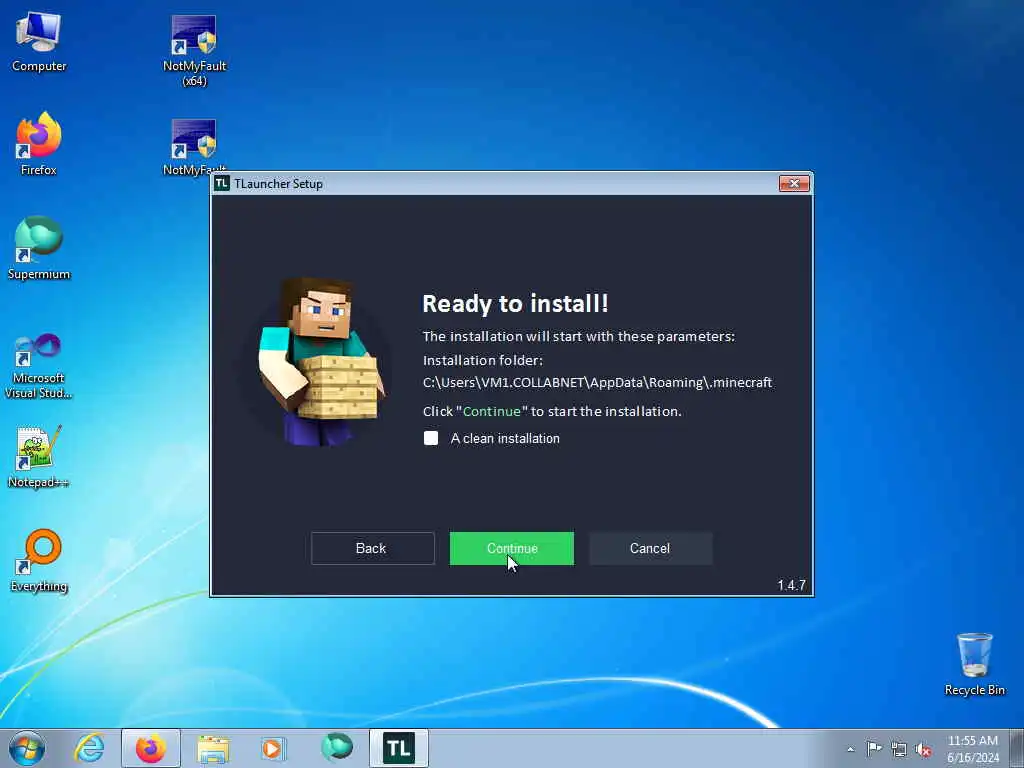
Task: Select the Microsoft Visual Studio desktop shortcut
Action: pos(39,366)
